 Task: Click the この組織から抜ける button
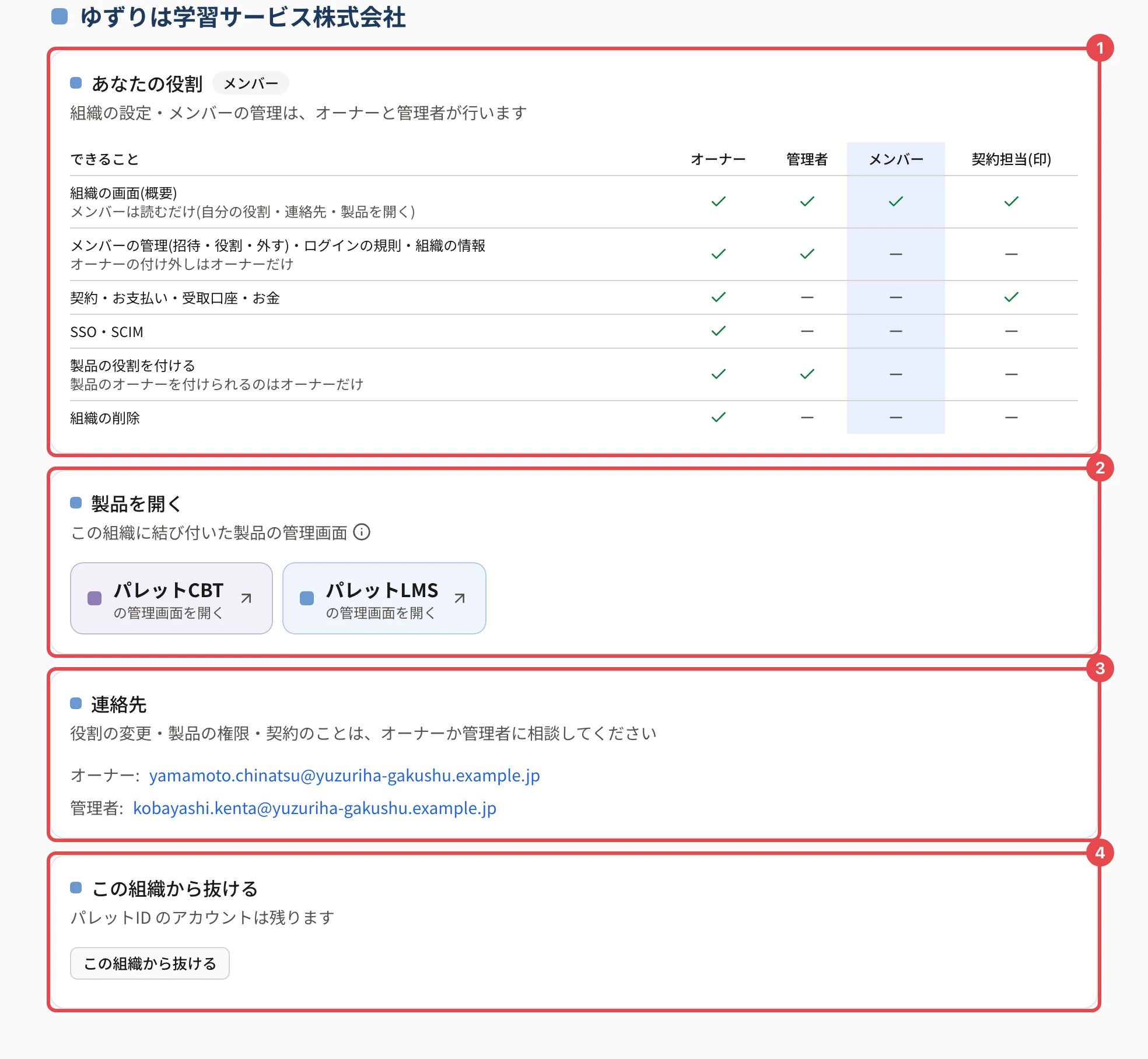click(x=150, y=963)
